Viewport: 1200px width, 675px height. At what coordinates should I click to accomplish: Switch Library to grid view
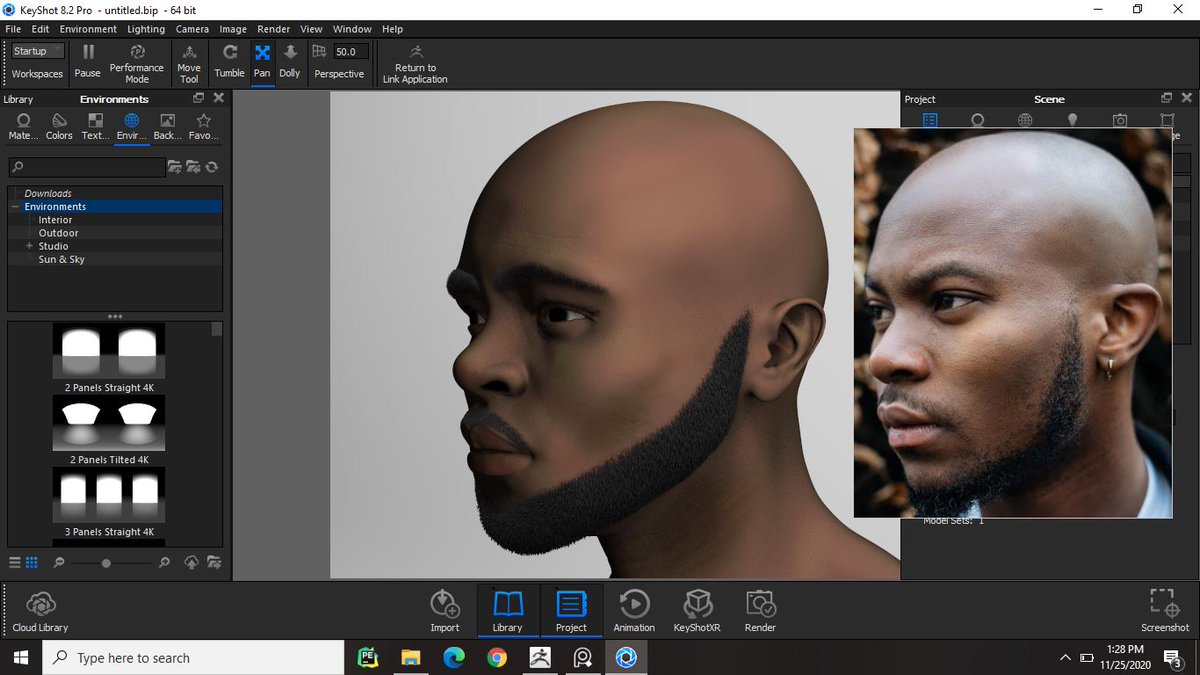[31, 563]
